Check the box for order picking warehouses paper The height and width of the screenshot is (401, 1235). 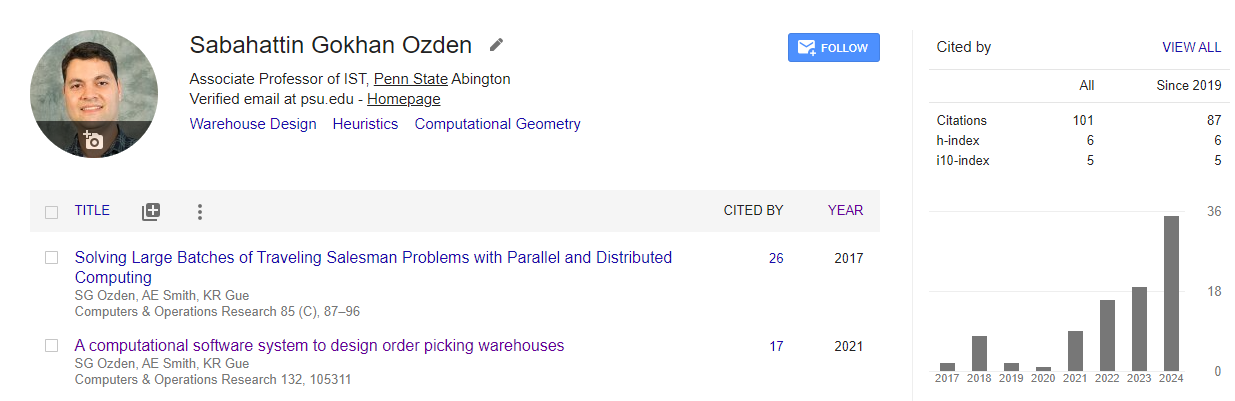pyautogui.click(x=51, y=346)
